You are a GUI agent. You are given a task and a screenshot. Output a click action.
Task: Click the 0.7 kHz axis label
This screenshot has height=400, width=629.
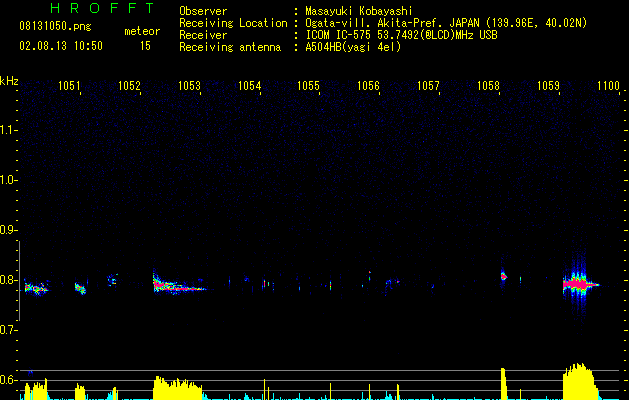[8, 330]
